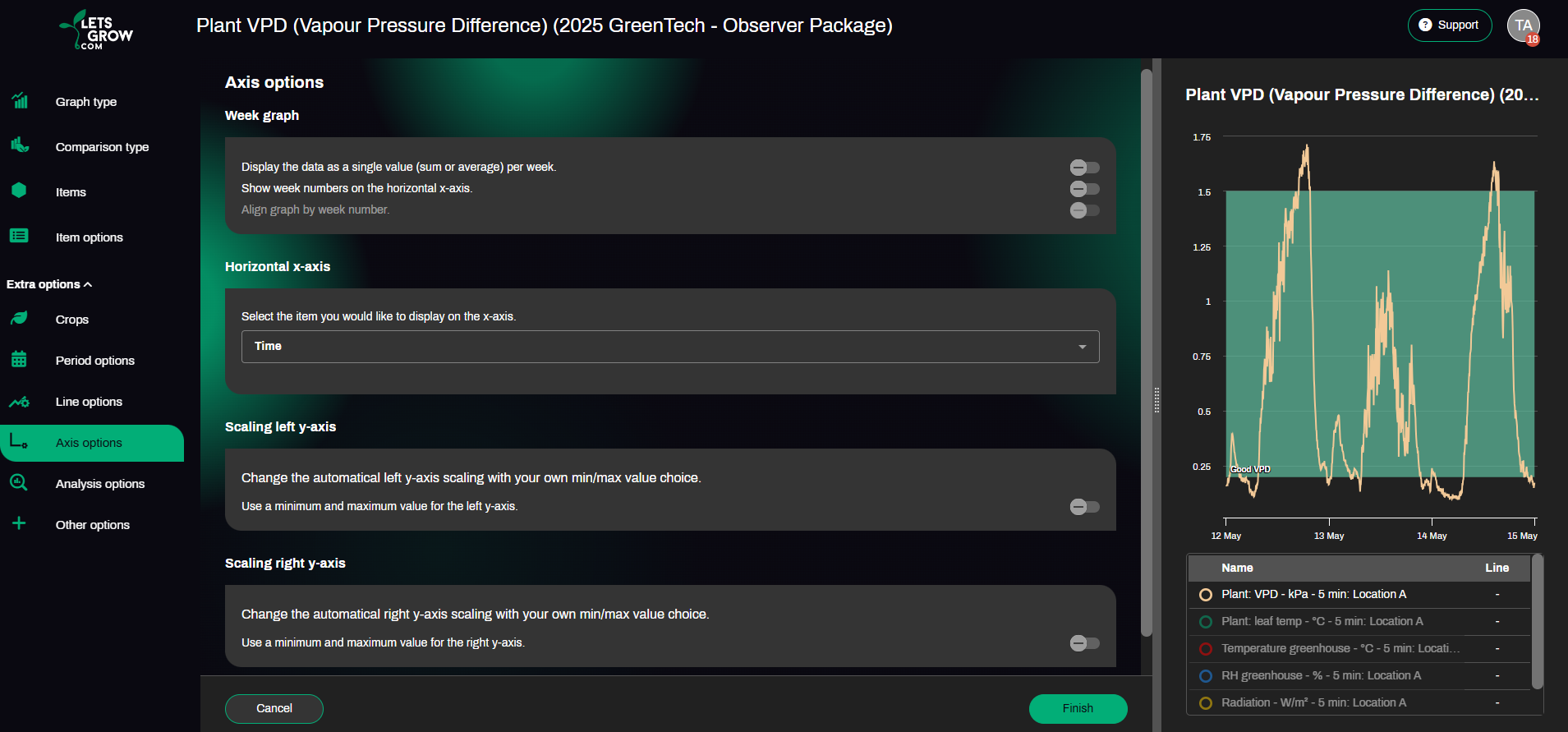Open the TA user avatar menu
The width and height of the screenshot is (1568, 732).
(1524, 25)
